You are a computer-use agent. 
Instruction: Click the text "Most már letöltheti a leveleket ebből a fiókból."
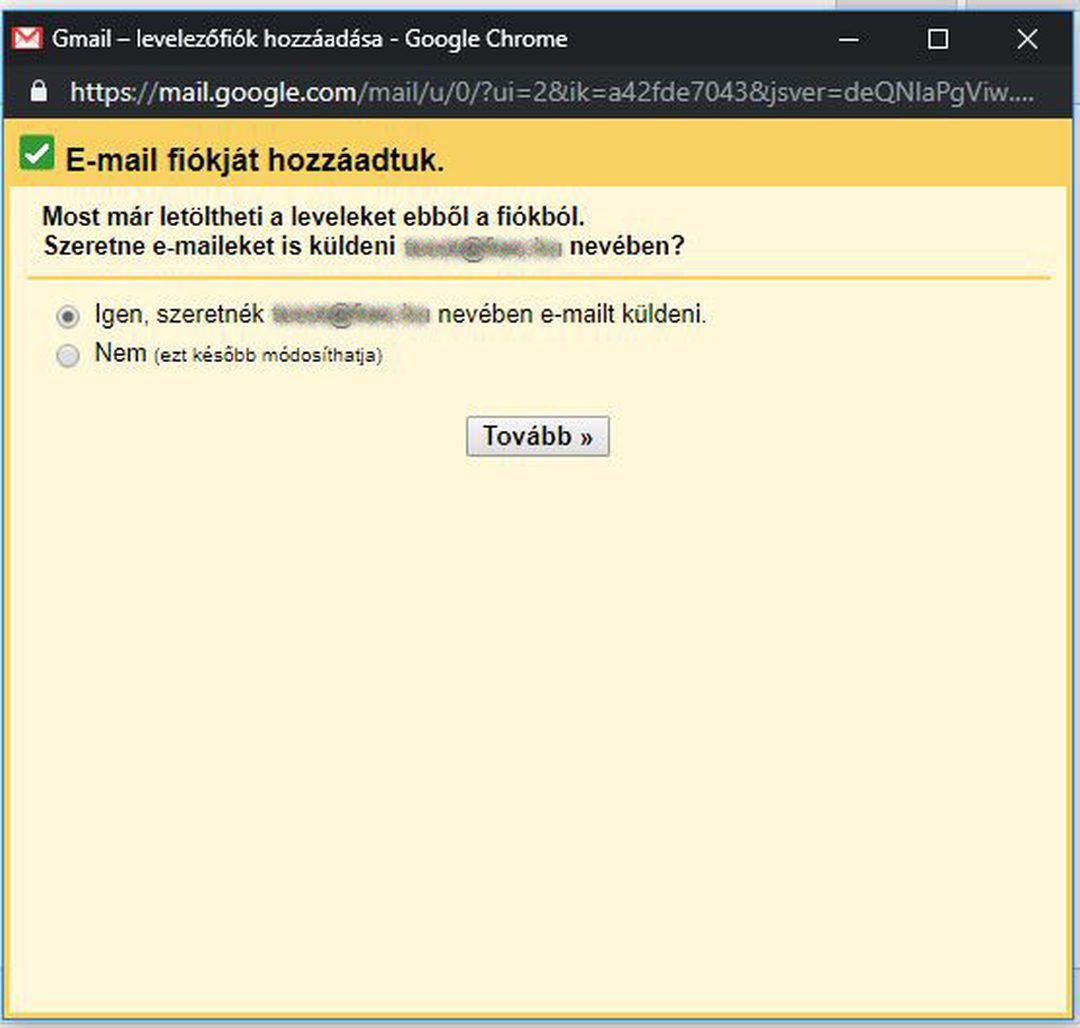coord(313,217)
